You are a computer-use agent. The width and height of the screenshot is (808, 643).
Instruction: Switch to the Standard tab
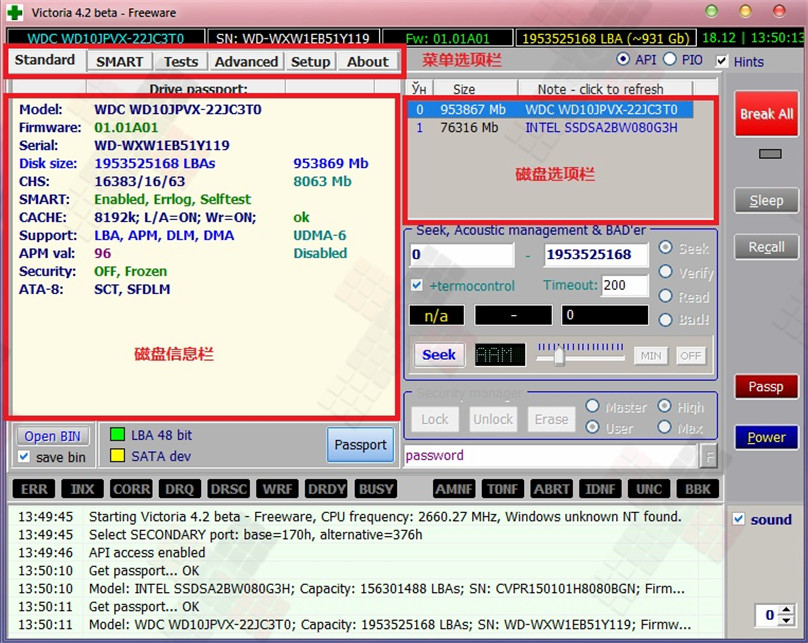[x=45, y=60]
